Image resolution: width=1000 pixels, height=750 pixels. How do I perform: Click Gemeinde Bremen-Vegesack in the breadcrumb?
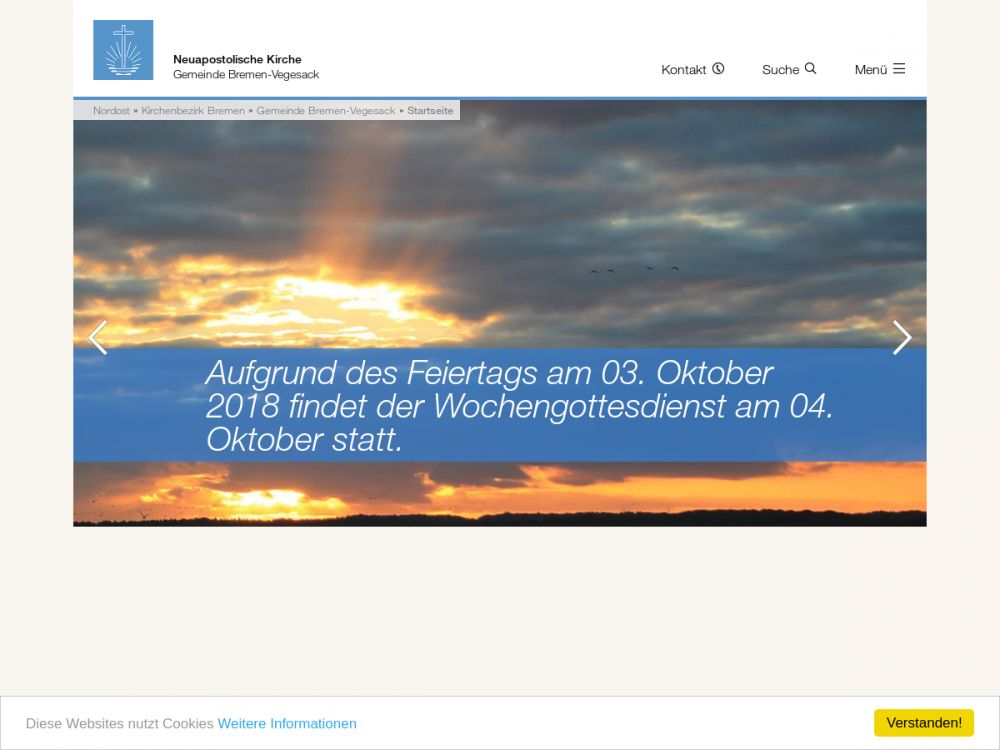[x=326, y=111]
